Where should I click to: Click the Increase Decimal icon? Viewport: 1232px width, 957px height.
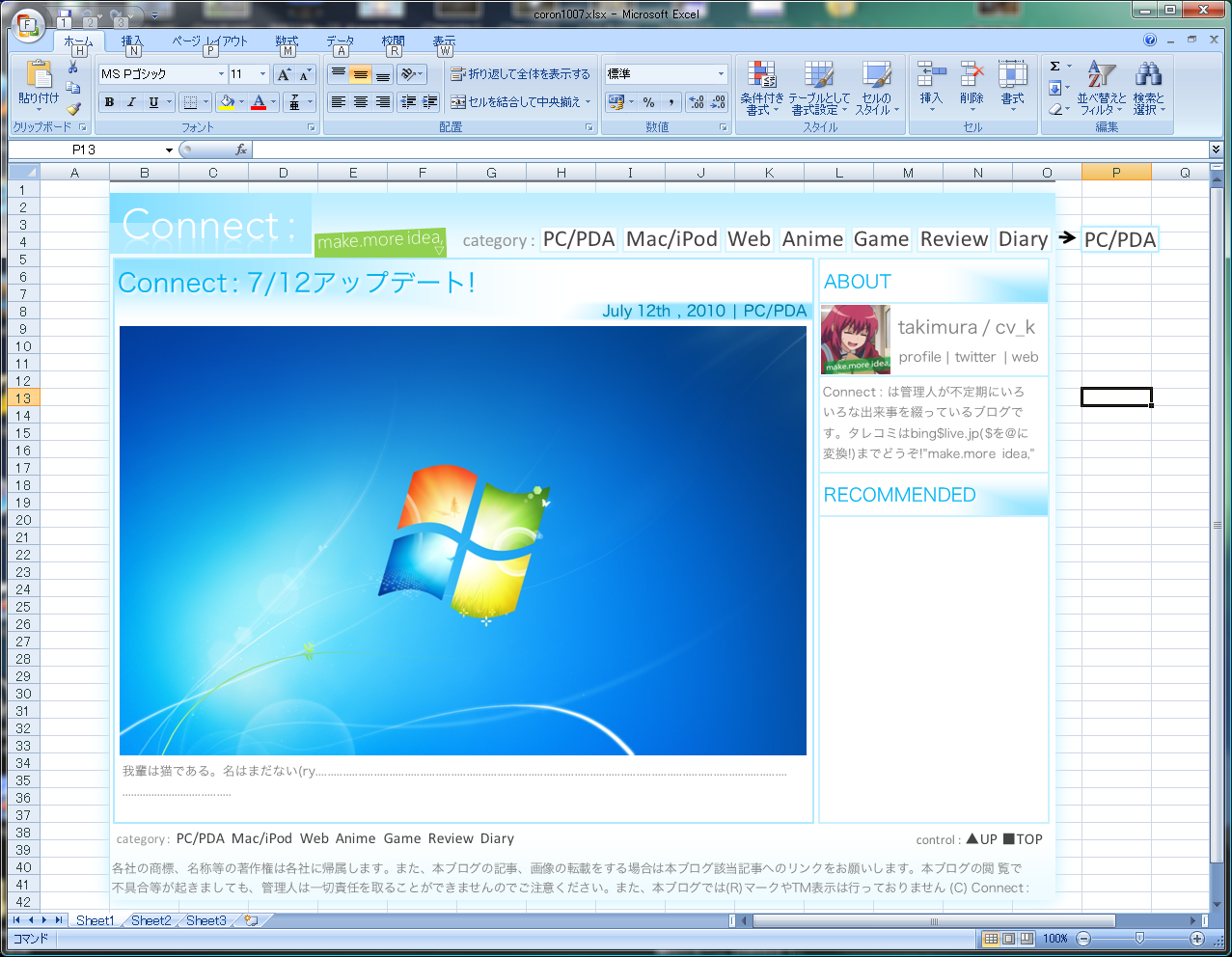tap(697, 102)
